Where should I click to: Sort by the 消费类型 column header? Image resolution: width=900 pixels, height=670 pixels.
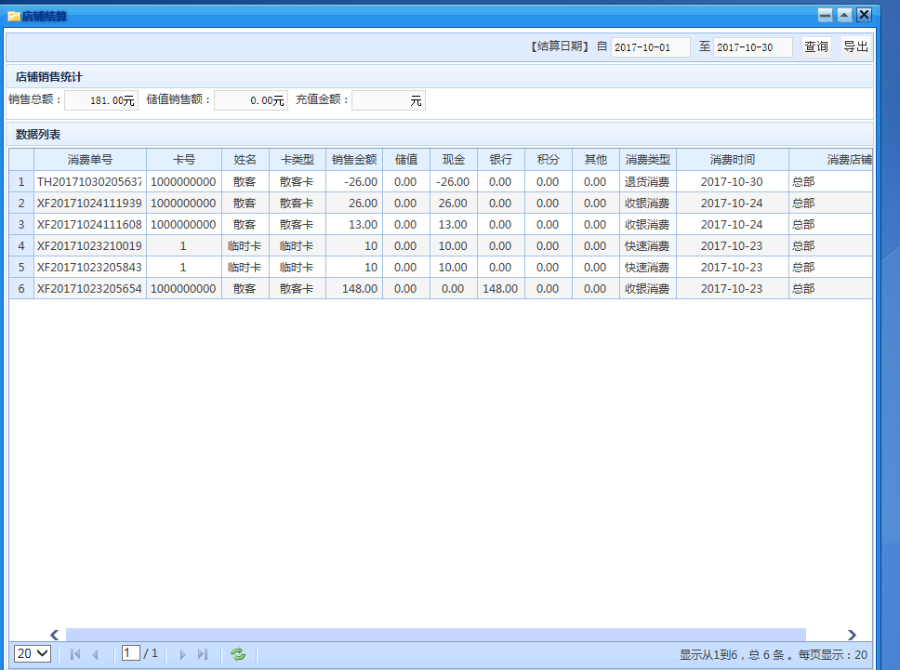click(x=647, y=160)
